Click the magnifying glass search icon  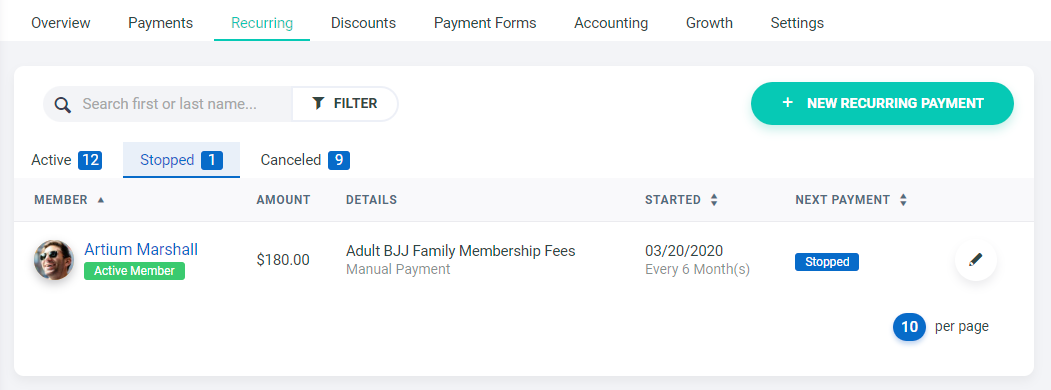pos(63,105)
